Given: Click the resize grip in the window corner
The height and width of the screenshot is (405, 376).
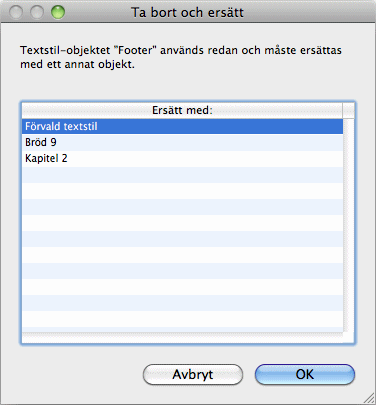Looking at the screenshot, I should tap(369, 398).
